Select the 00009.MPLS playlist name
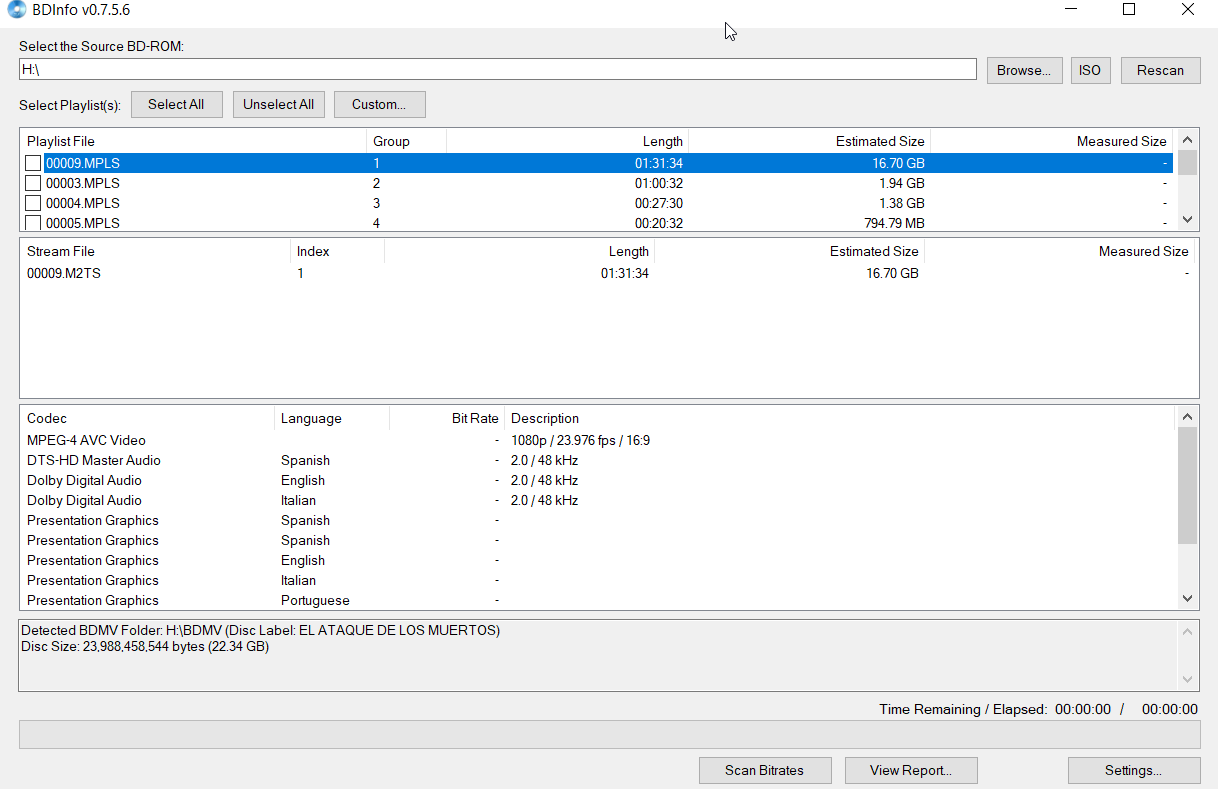 click(x=83, y=163)
